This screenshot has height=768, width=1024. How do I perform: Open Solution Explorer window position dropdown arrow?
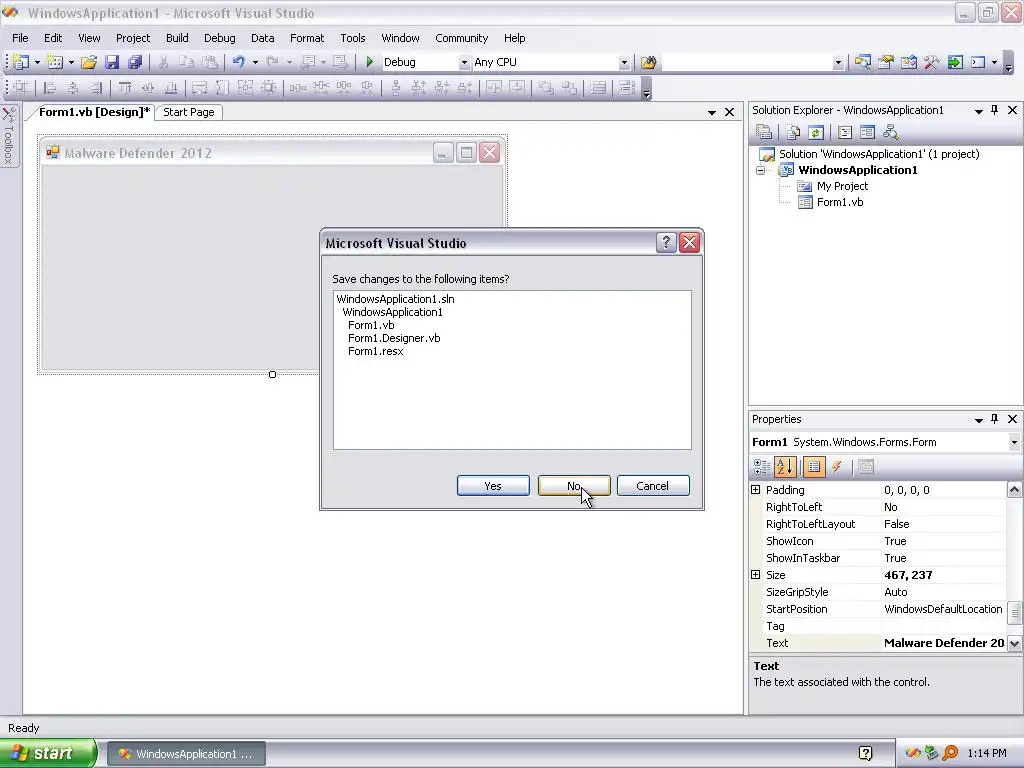pyautogui.click(x=978, y=111)
